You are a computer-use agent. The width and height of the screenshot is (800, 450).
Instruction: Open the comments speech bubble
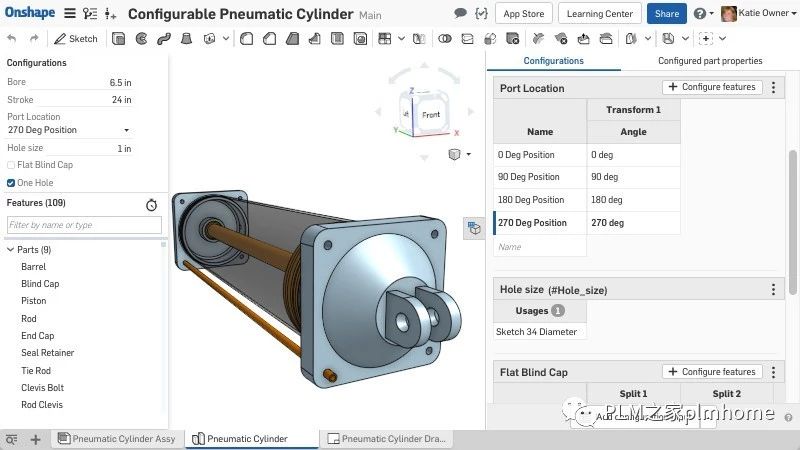460,13
